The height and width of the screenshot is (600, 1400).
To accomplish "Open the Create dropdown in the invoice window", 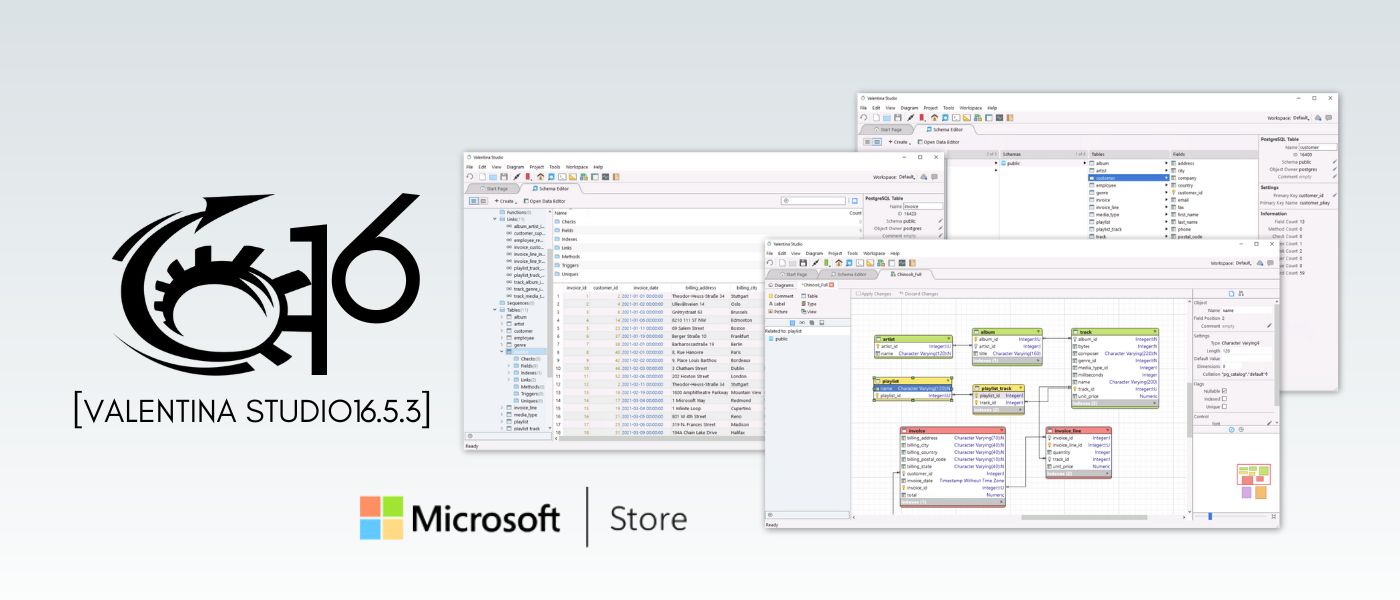I will (x=505, y=201).
